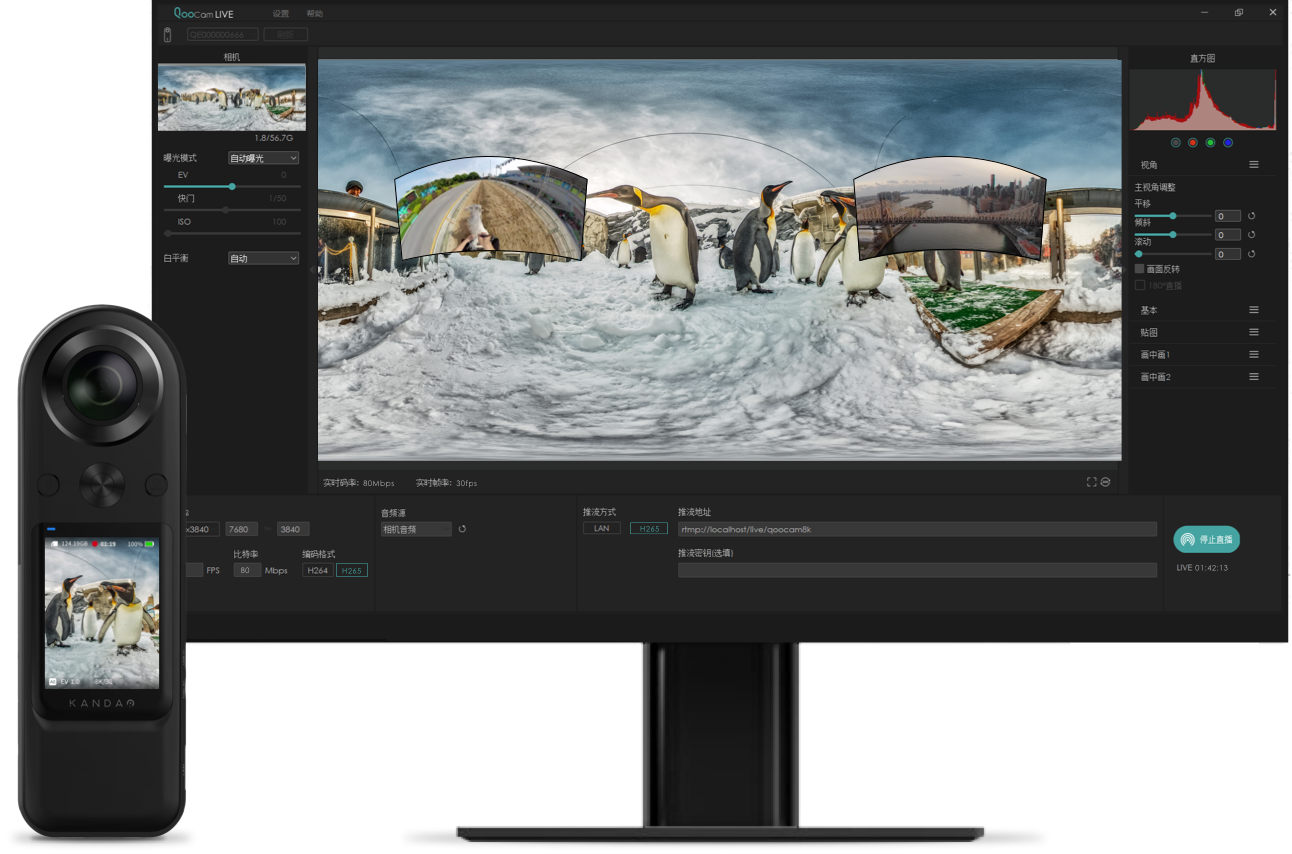This screenshot has width=1292, height=854.
Task: Click the 停止直播 stop streaming button
Action: tap(1206, 539)
